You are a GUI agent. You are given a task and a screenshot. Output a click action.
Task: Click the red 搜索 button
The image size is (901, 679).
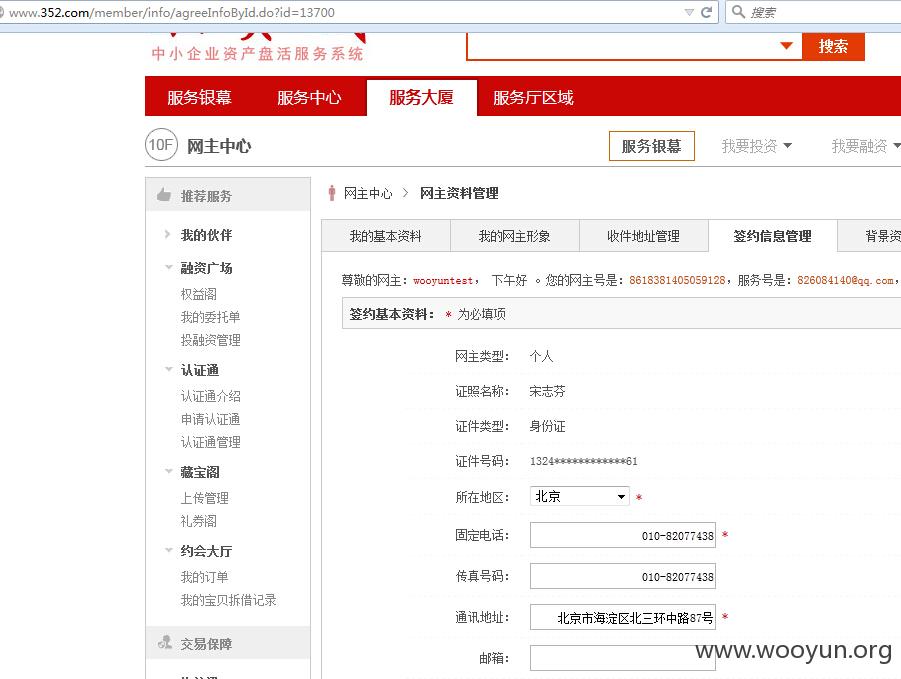[x=833, y=46]
